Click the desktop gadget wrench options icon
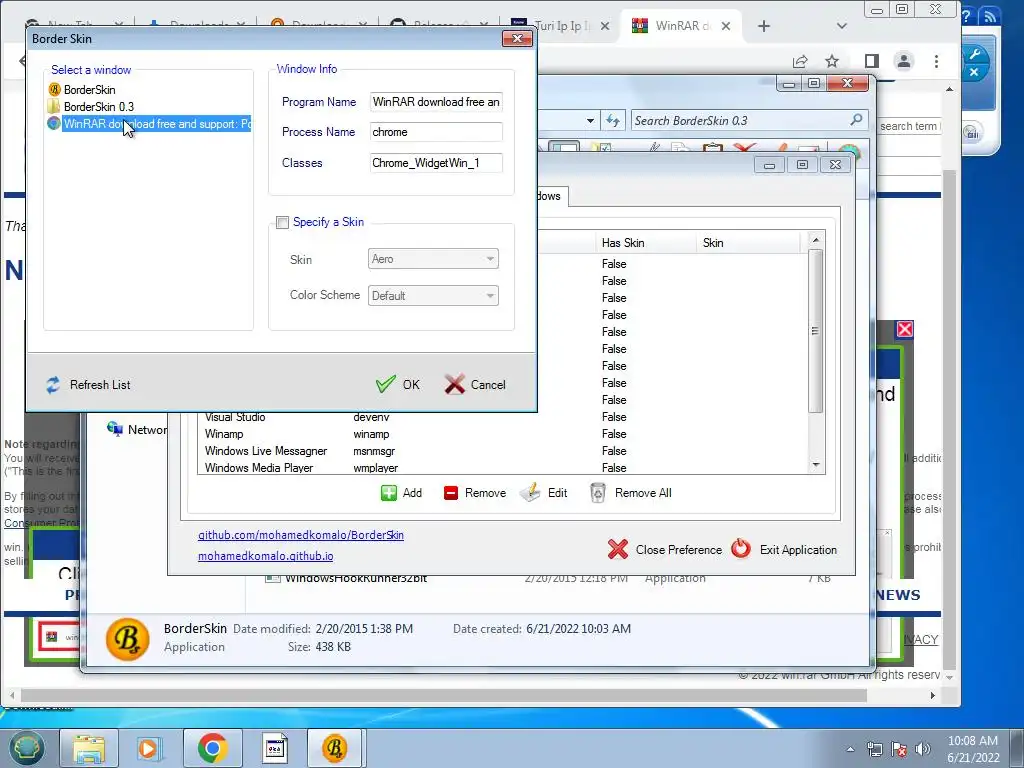Viewport: 1024px width, 768px height. click(x=975, y=54)
